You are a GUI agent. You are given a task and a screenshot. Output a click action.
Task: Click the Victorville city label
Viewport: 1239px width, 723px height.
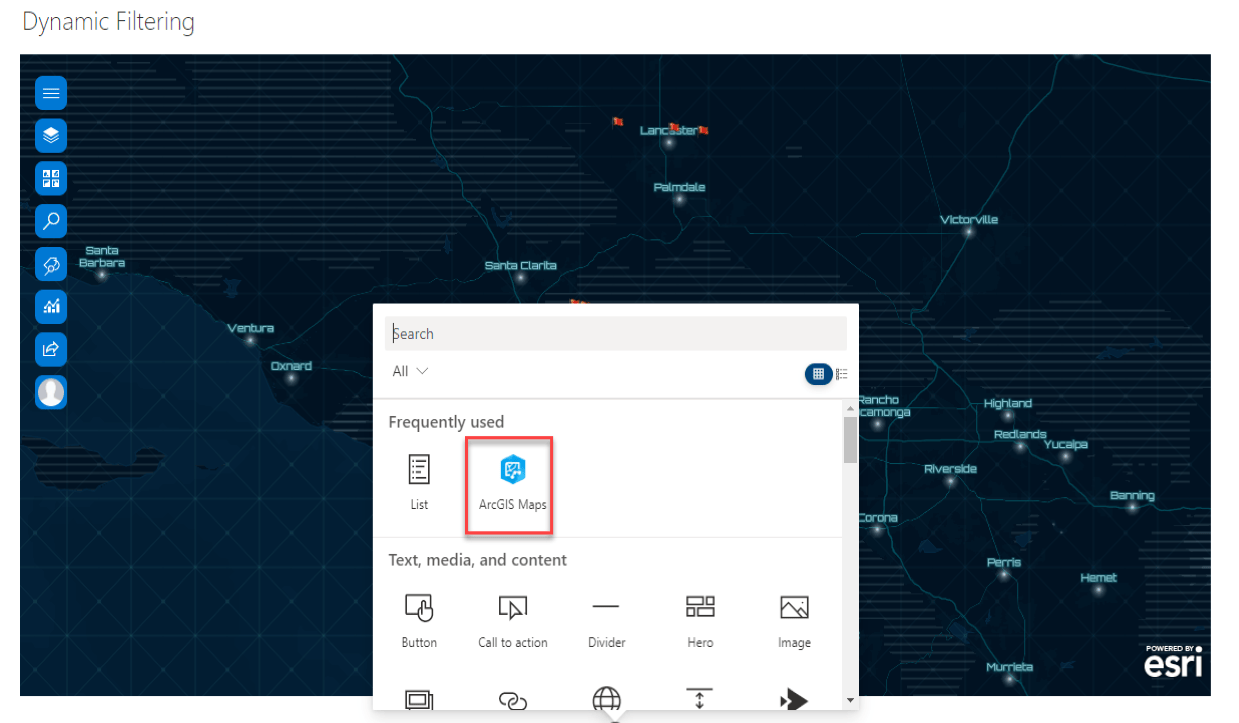pyautogui.click(x=969, y=219)
